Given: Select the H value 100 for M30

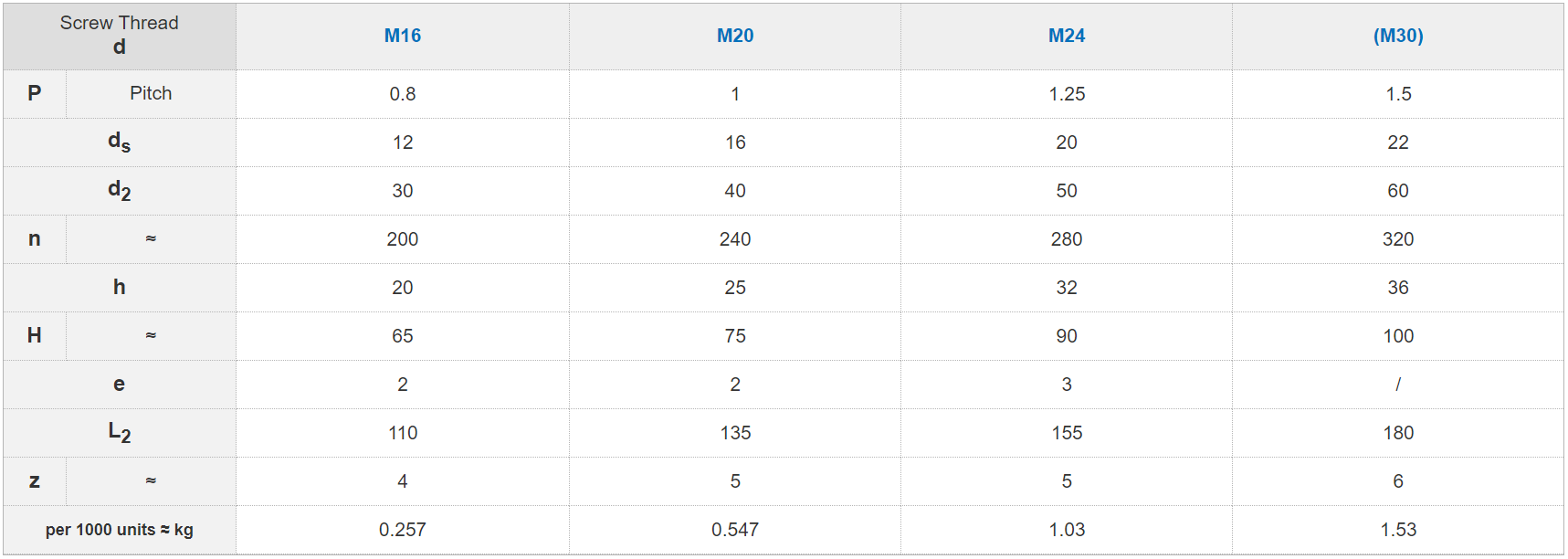Looking at the screenshot, I should click(1398, 336).
